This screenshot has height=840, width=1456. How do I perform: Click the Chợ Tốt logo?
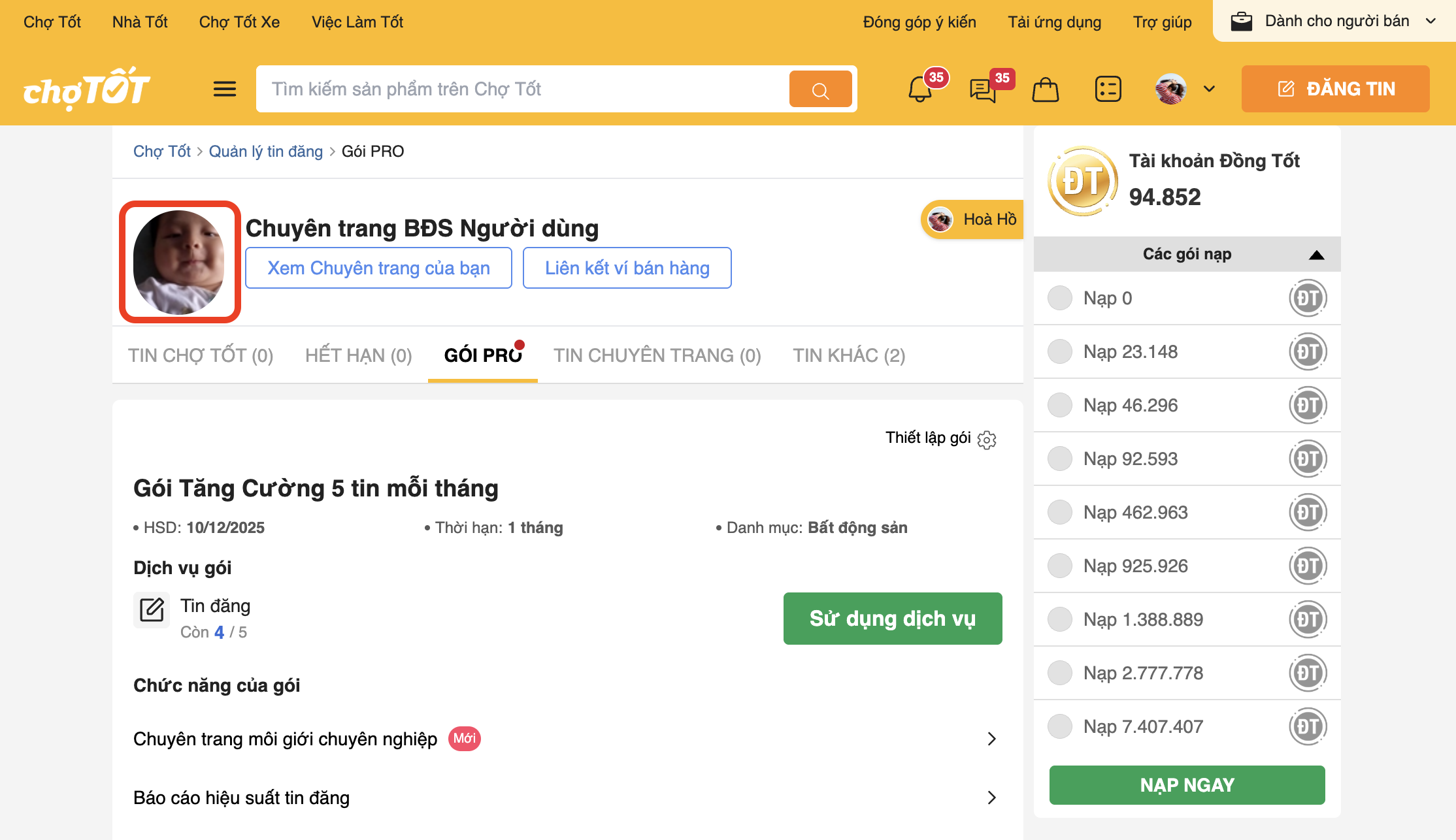click(86, 89)
